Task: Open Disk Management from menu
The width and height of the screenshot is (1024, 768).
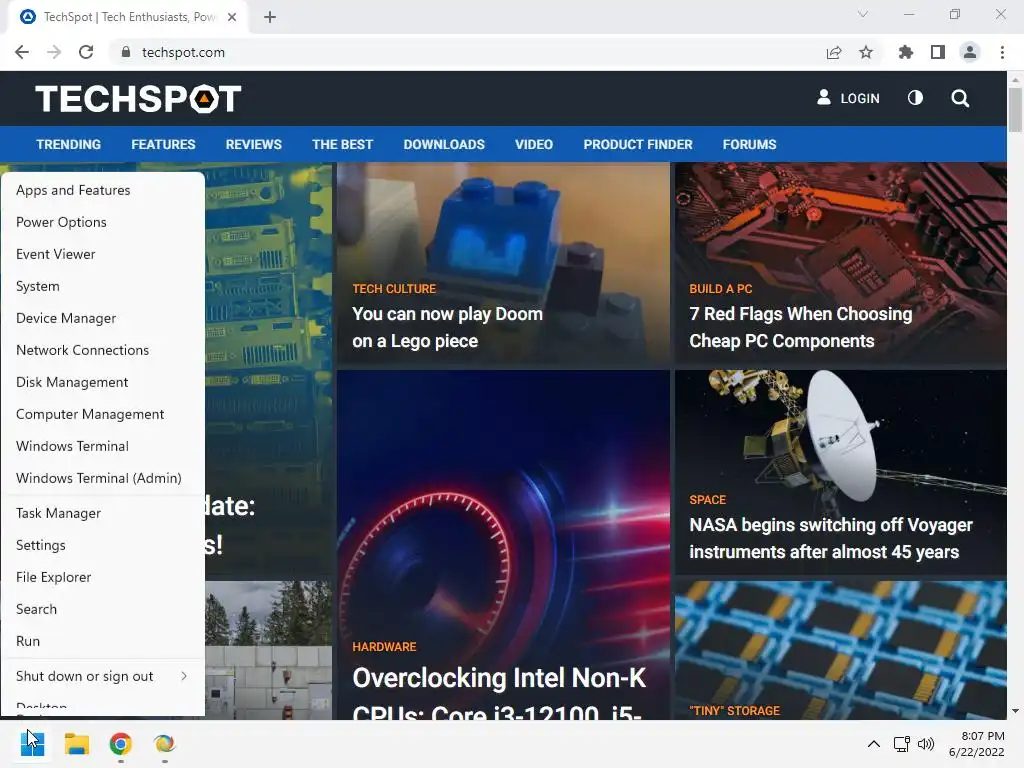Action: (x=103, y=382)
